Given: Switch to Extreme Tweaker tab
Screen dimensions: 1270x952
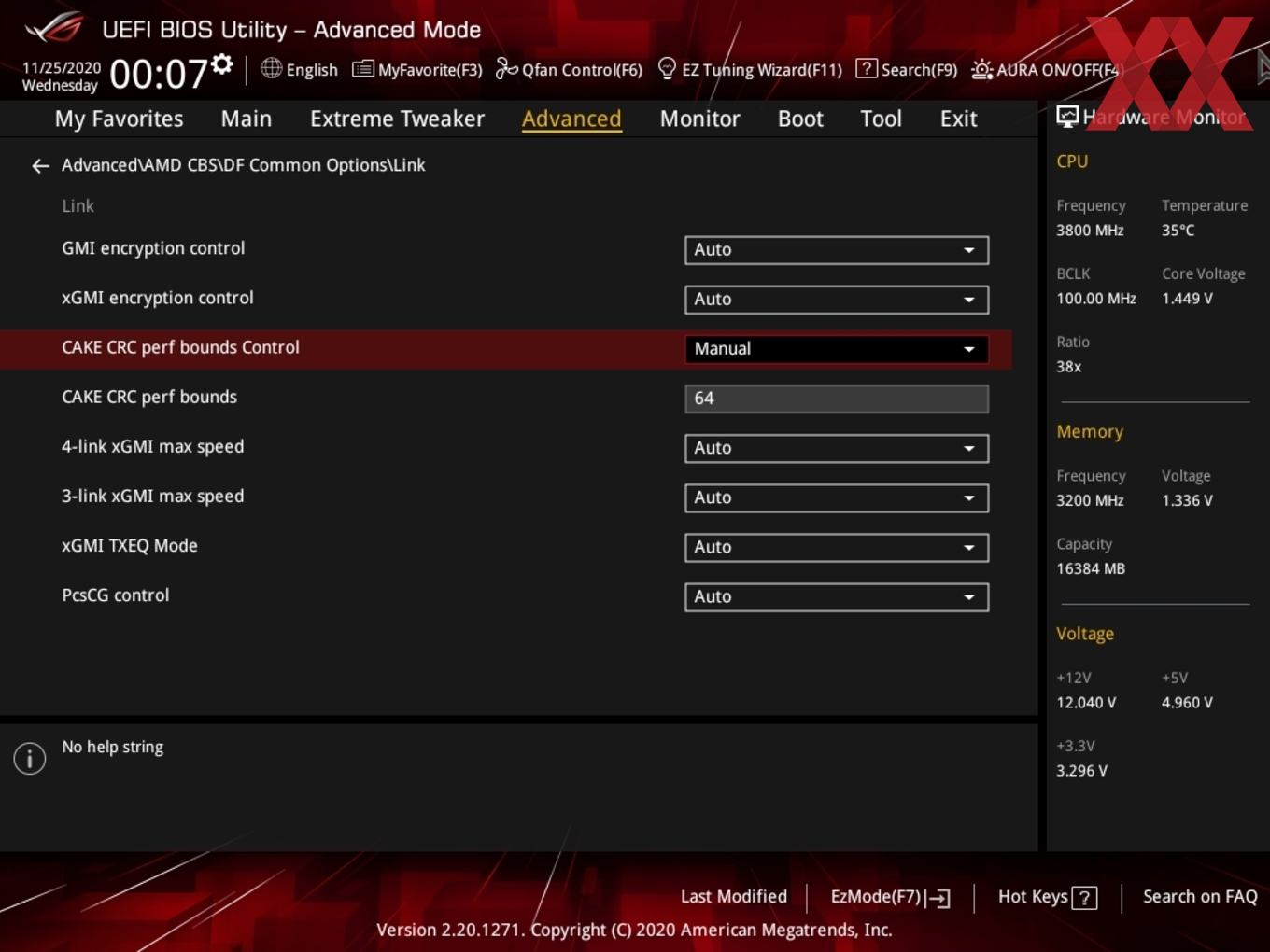Looking at the screenshot, I should click(397, 119).
